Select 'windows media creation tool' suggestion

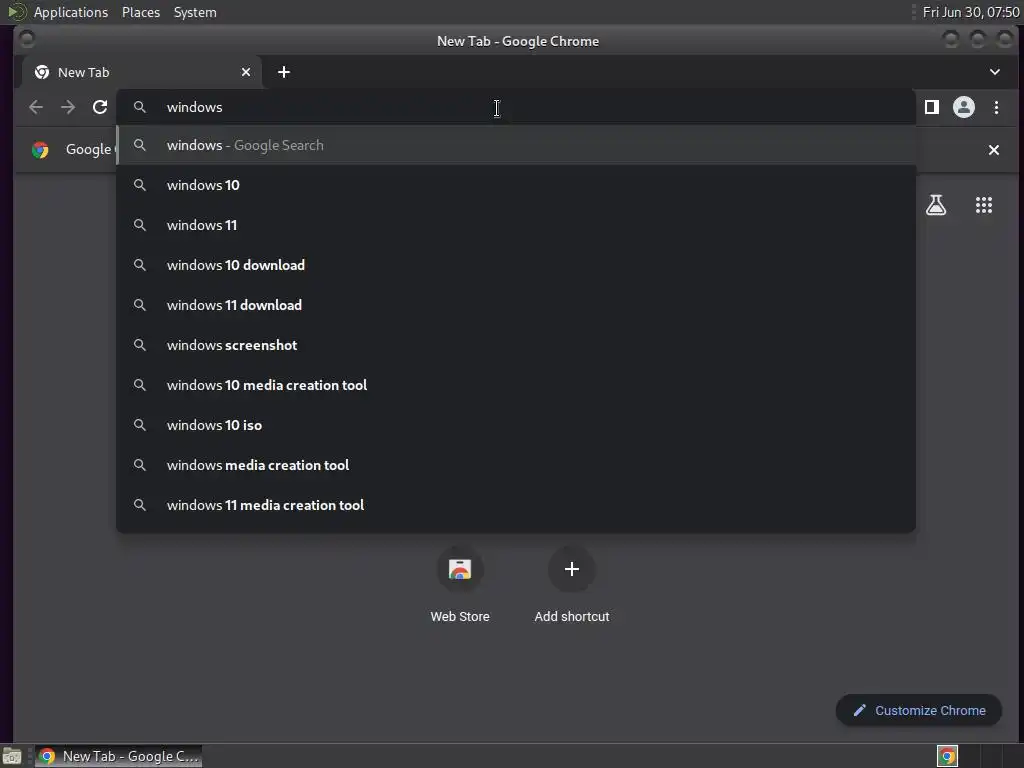click(516, 465)
